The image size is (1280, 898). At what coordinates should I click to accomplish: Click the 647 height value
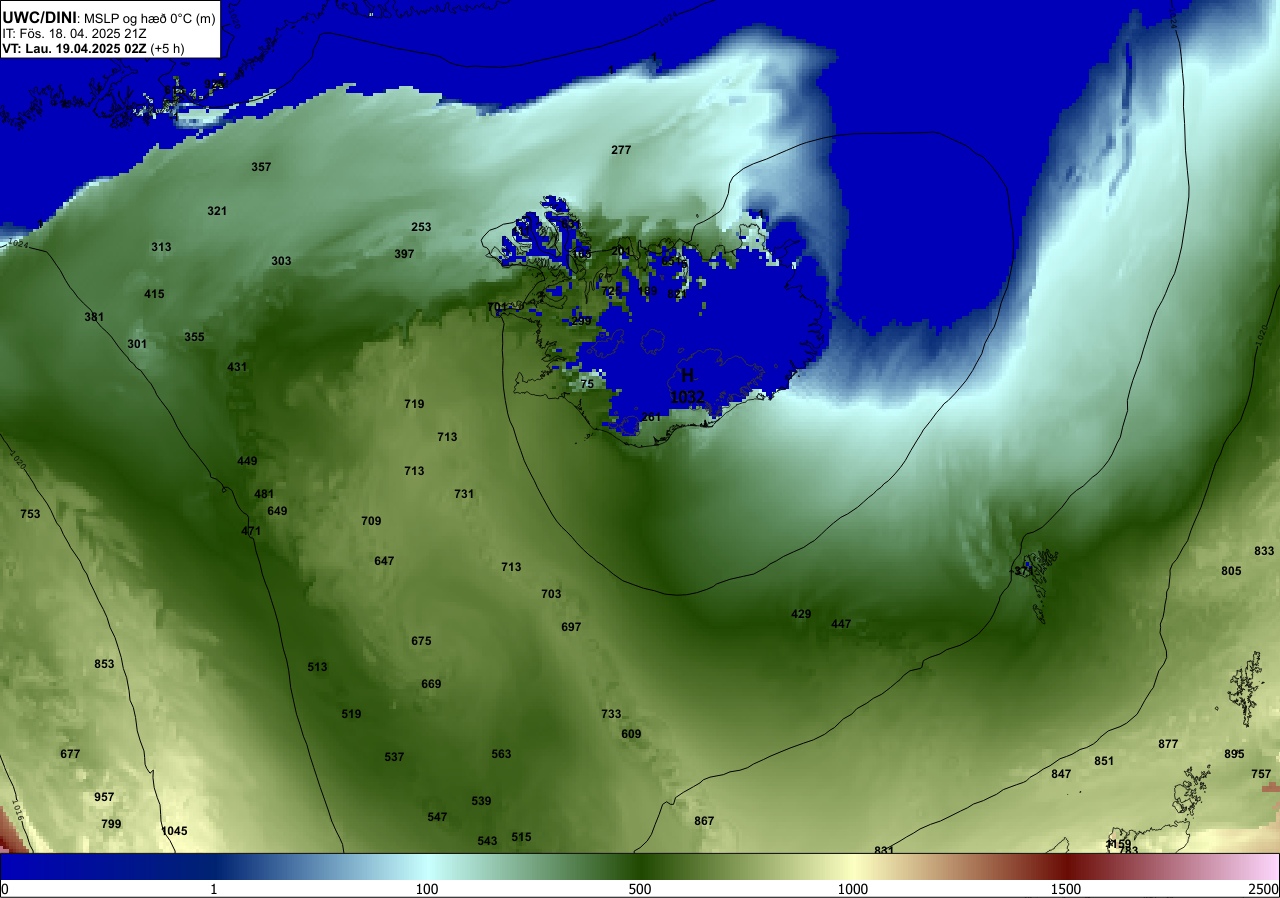384,561
